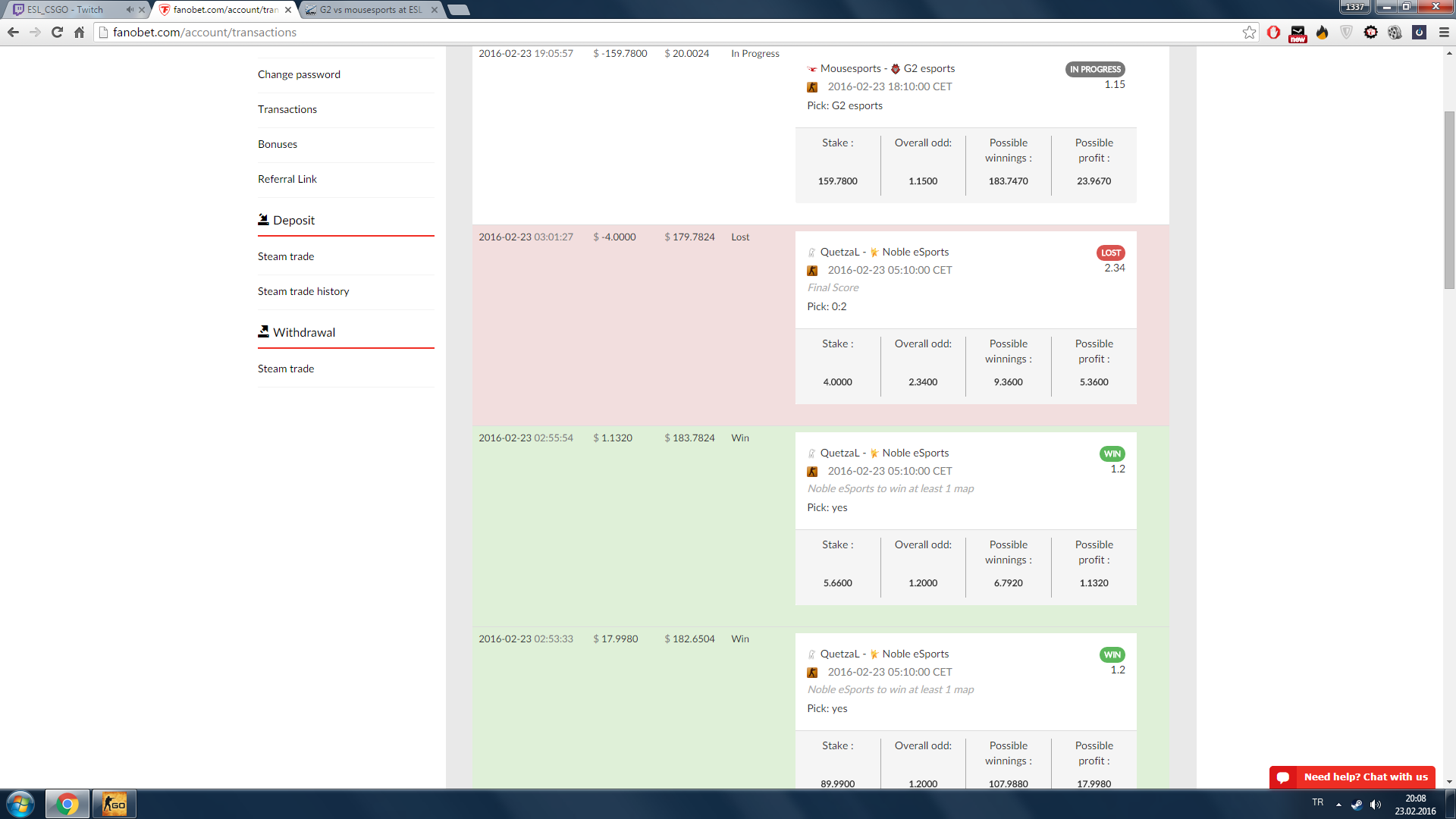The height and width of the screenshot is (819, 1456).
Task: Open Steam trade history
Action: click(x=303, y=291)
